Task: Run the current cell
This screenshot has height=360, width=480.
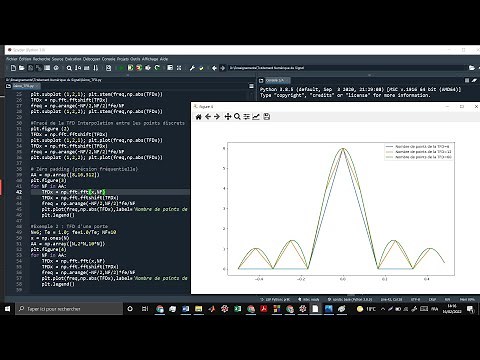Action: coord(130,68)
